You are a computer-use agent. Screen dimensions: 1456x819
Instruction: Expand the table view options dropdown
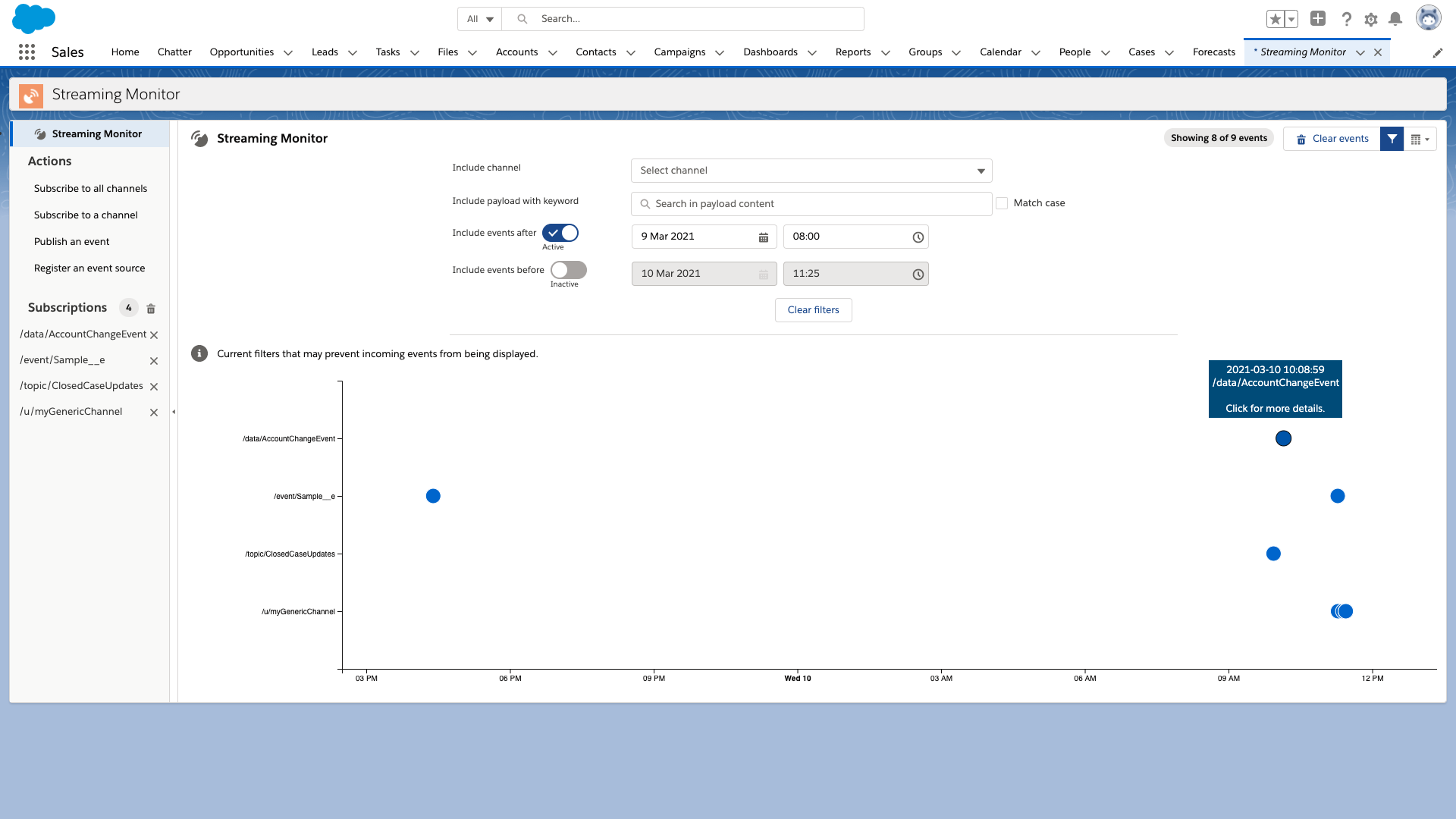pyautogui.click(x=1420, y=139)
